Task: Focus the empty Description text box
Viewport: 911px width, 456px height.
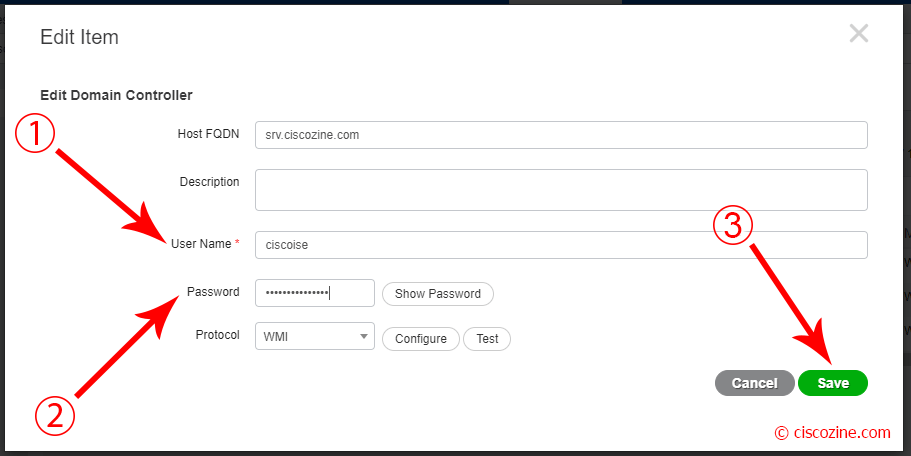Action: tap(561, 190)
